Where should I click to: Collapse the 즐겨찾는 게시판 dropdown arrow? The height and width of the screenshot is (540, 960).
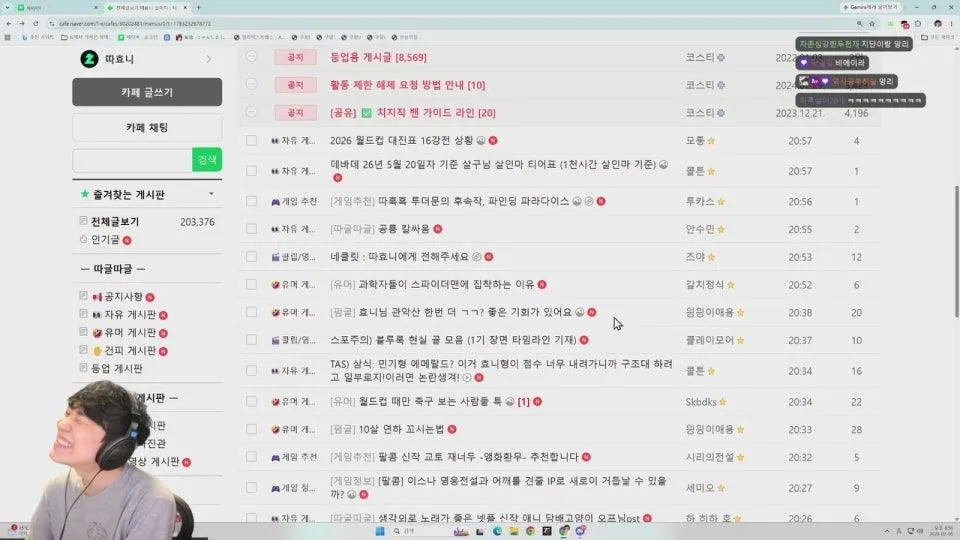point(211,194)
